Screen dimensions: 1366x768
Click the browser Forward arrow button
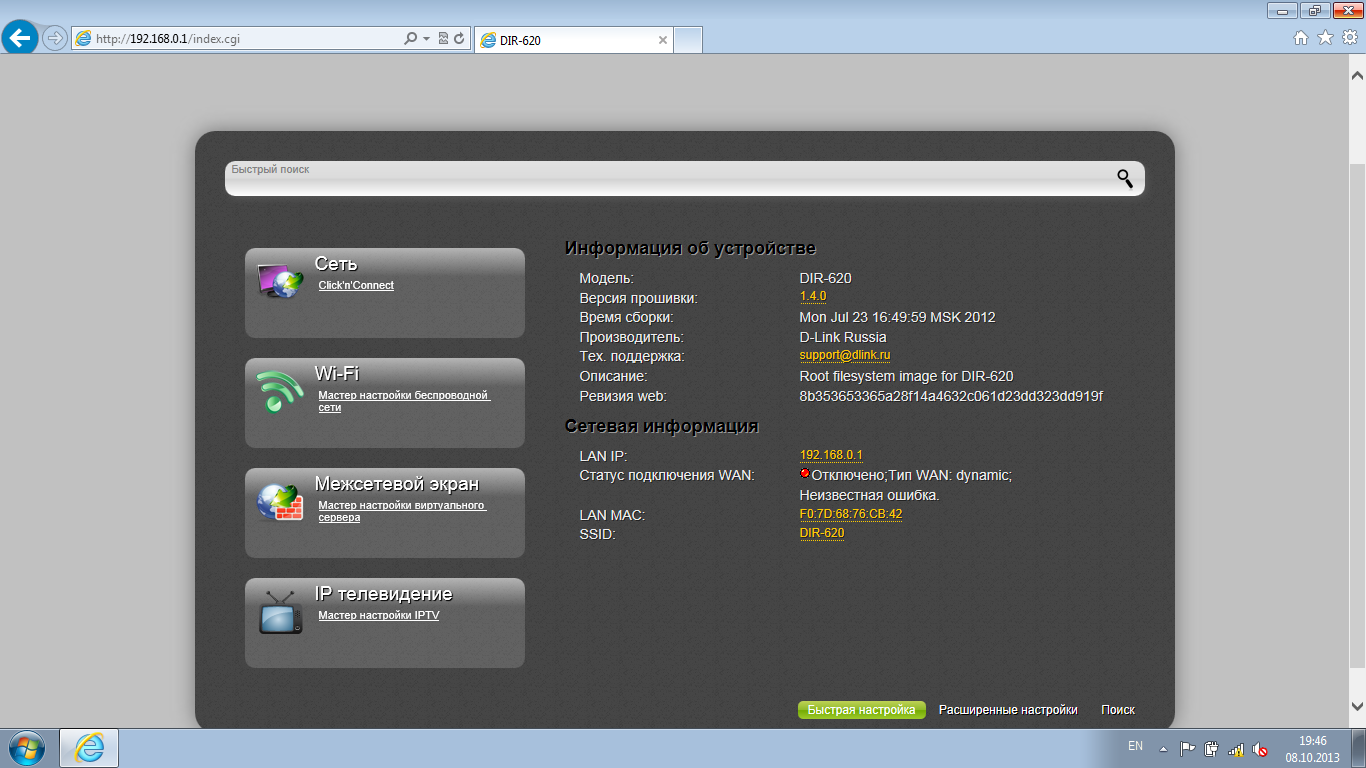pyautogui.click(x=54, y=39)
